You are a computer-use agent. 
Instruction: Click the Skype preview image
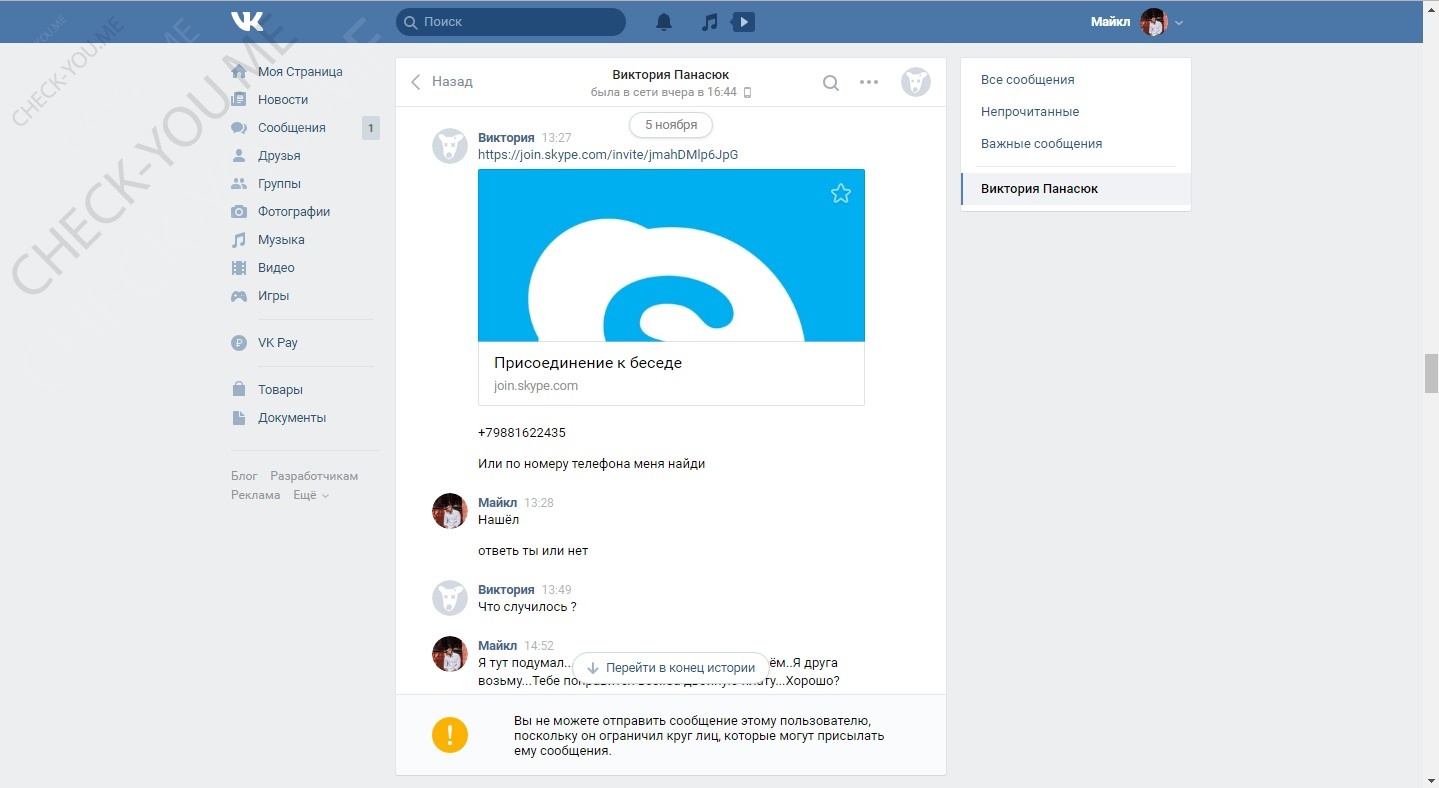point(671,255)
